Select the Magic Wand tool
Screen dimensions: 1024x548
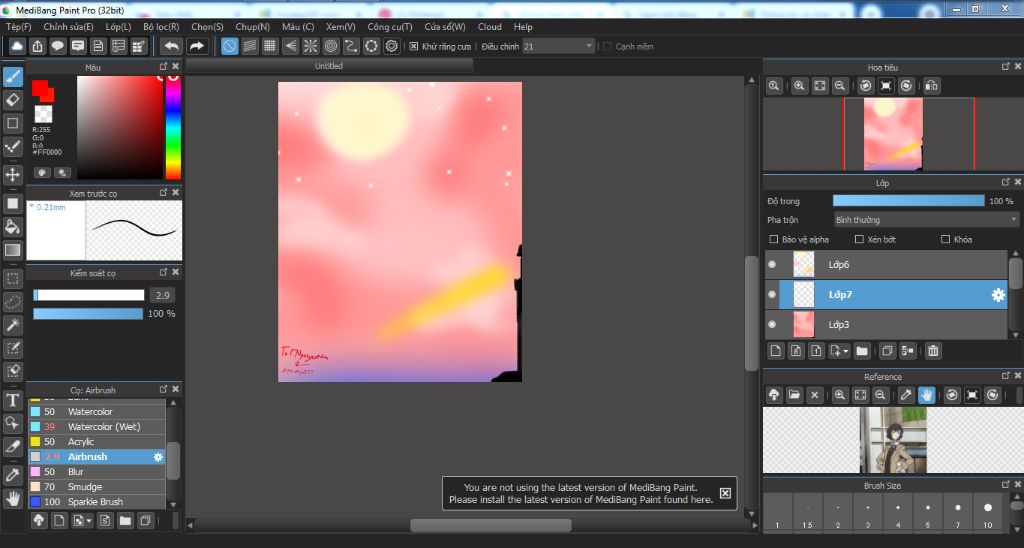[12, 325]
